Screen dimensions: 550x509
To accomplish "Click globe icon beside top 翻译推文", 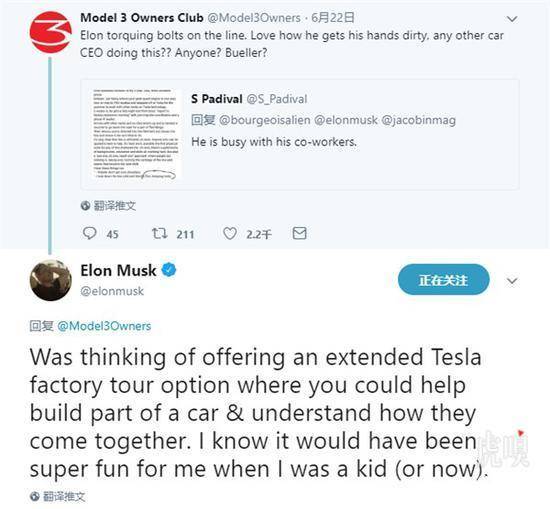I will 85,206.
